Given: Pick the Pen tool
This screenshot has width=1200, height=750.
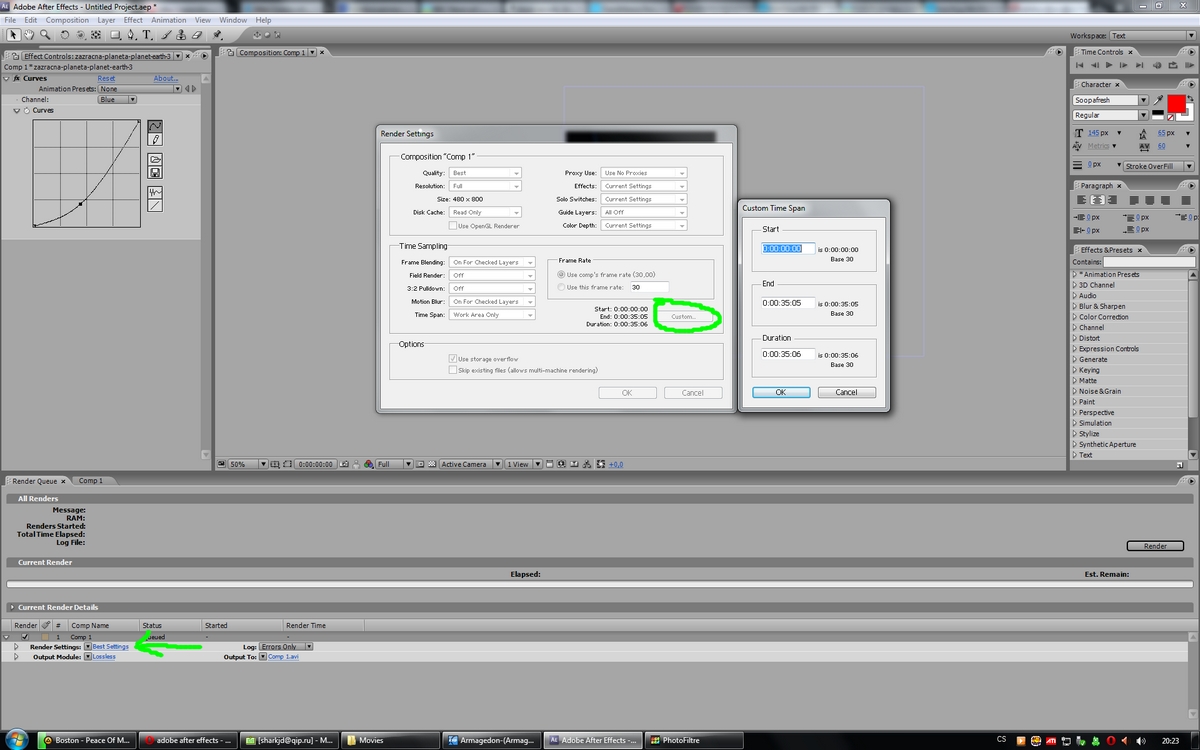Looking at the screenshot, I should 131,35.
